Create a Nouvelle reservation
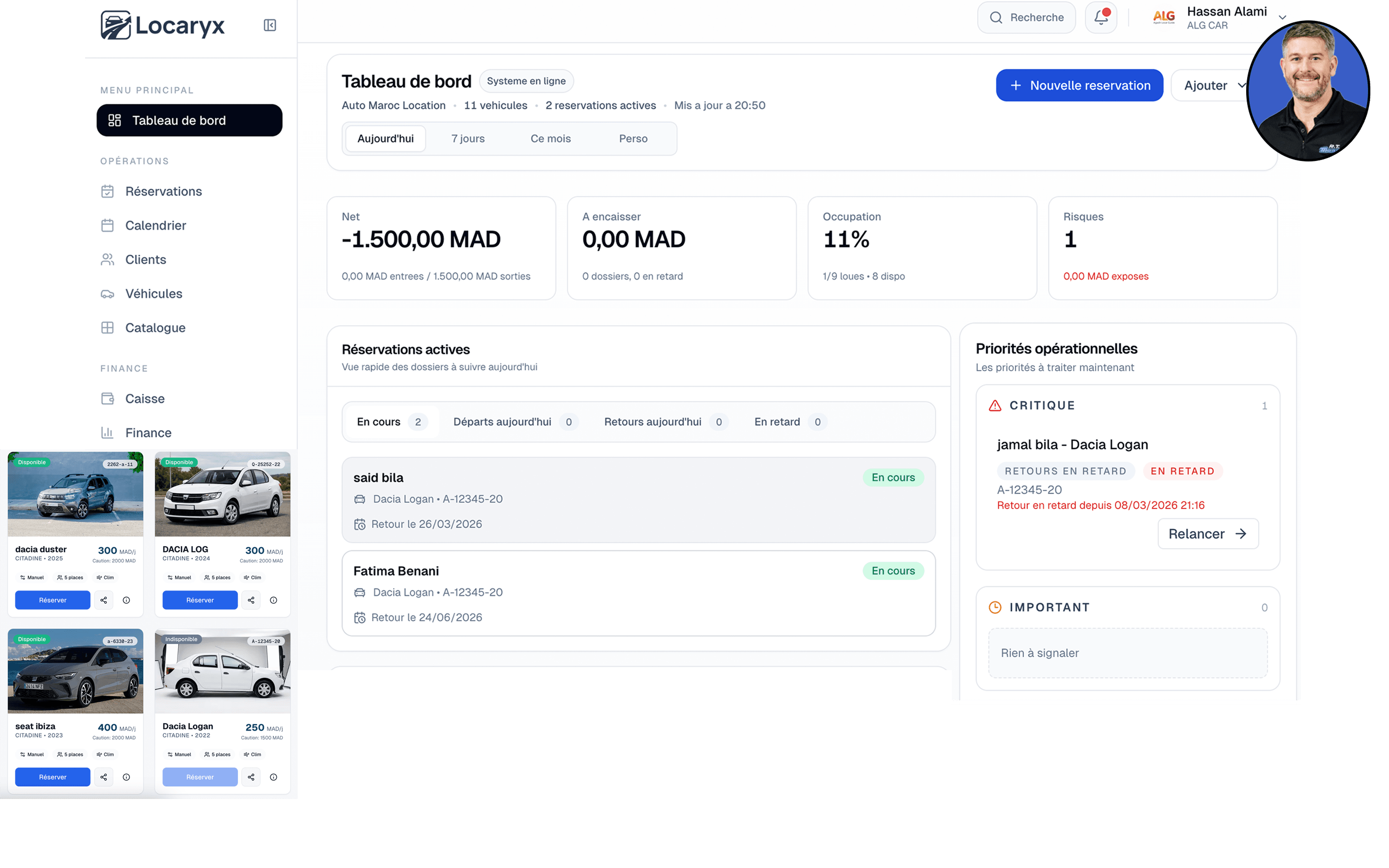The image size is (1389, 868). click(1079, 85)
